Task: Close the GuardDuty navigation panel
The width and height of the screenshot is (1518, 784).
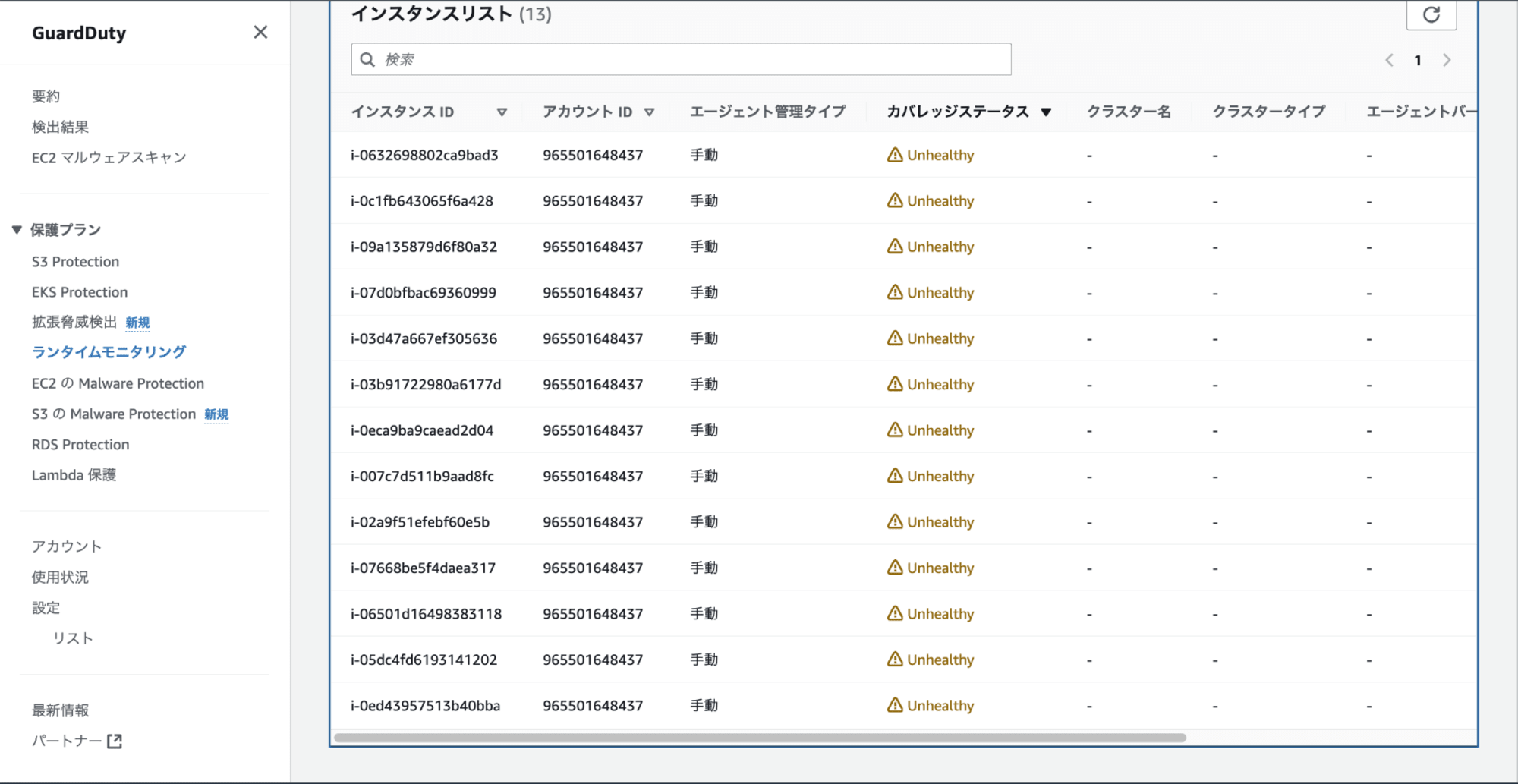Action: click(260, 32)
